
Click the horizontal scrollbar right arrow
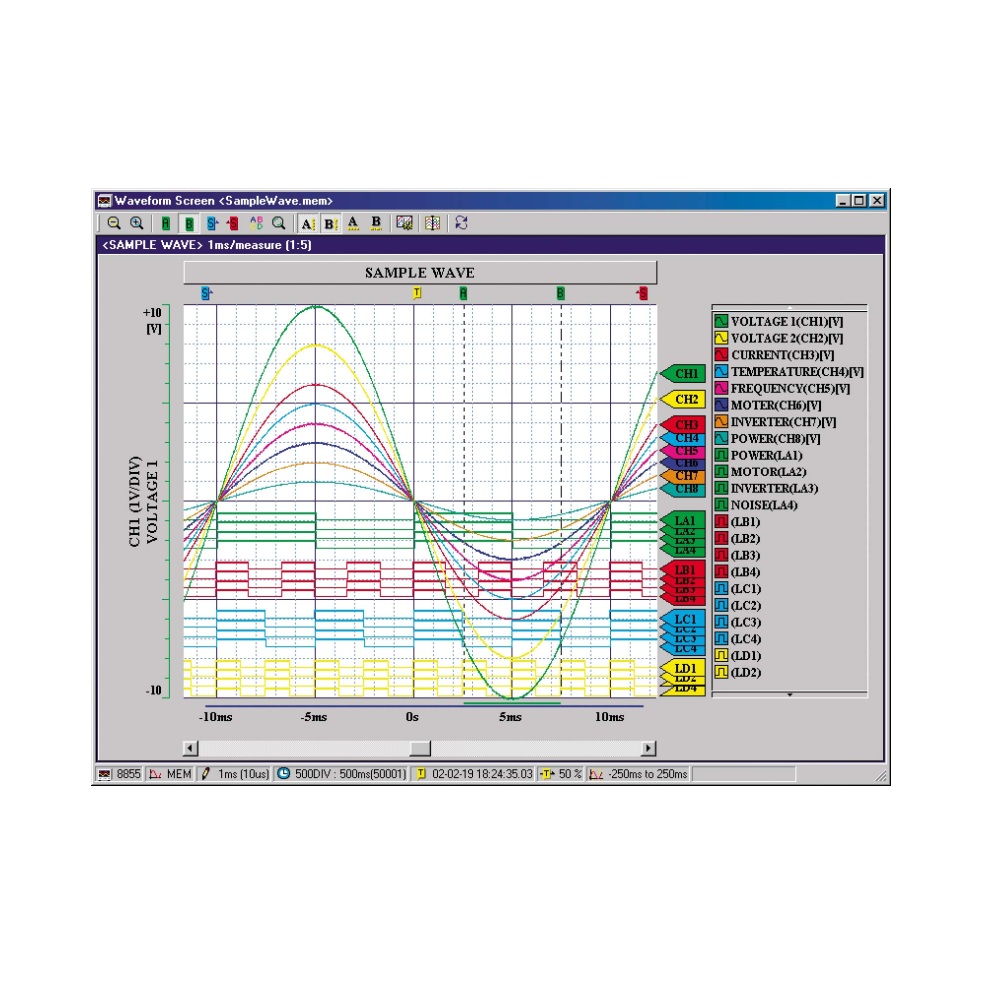pyautogui.click(x=648, y=748)
